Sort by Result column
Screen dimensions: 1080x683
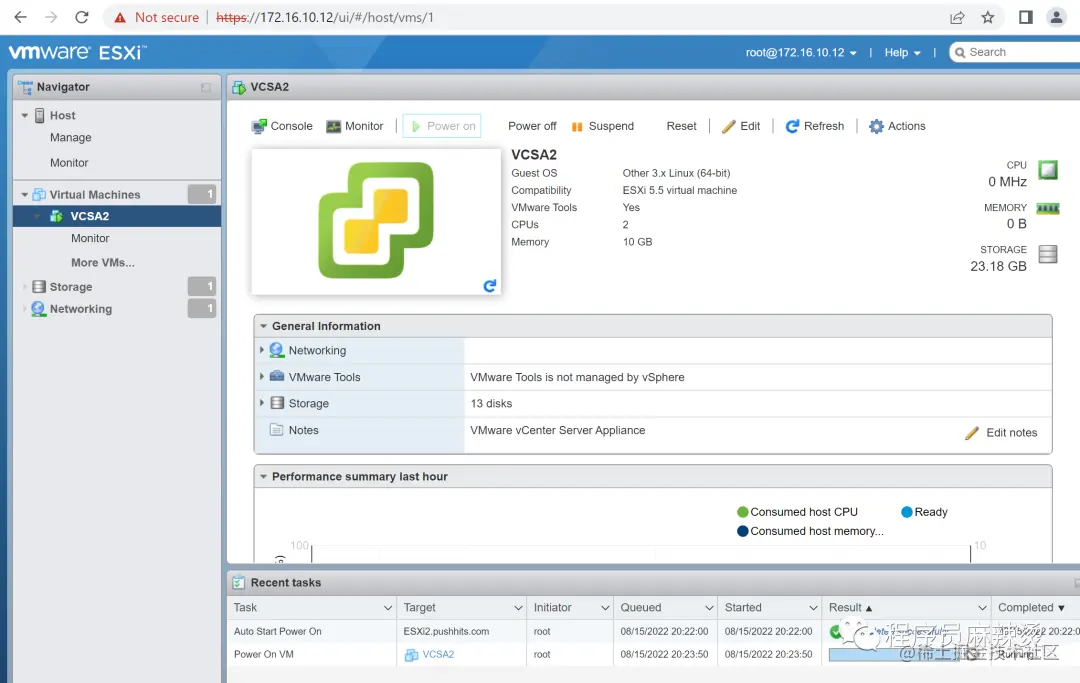point(851,608)
